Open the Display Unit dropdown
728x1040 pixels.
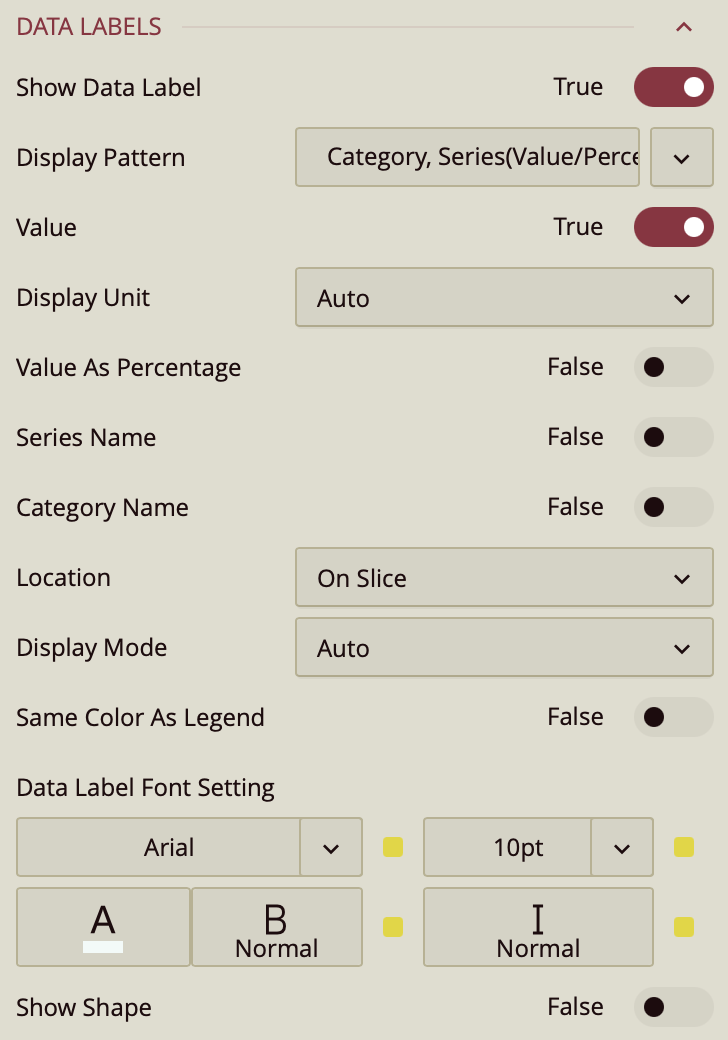click(x=504, y=298)
